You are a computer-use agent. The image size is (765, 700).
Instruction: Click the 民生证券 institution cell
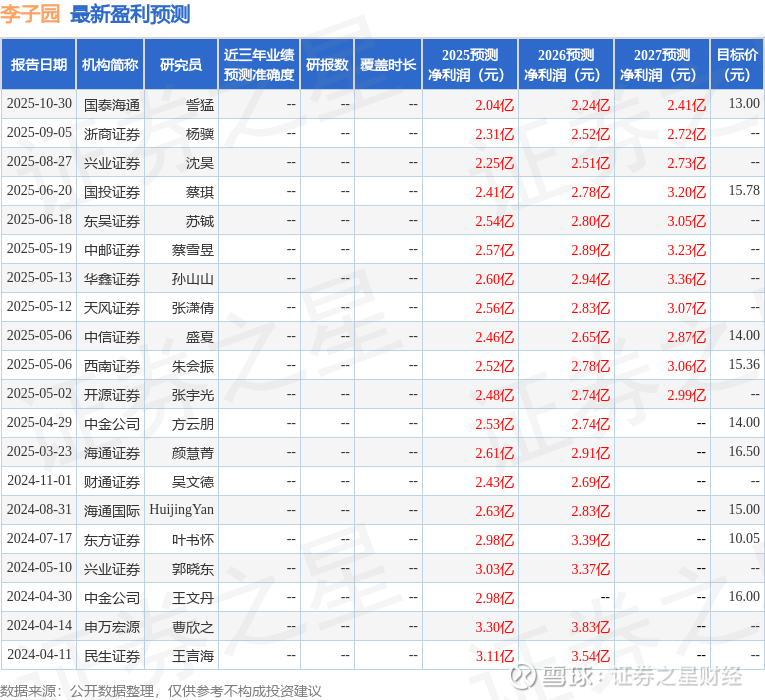point(112,656)
